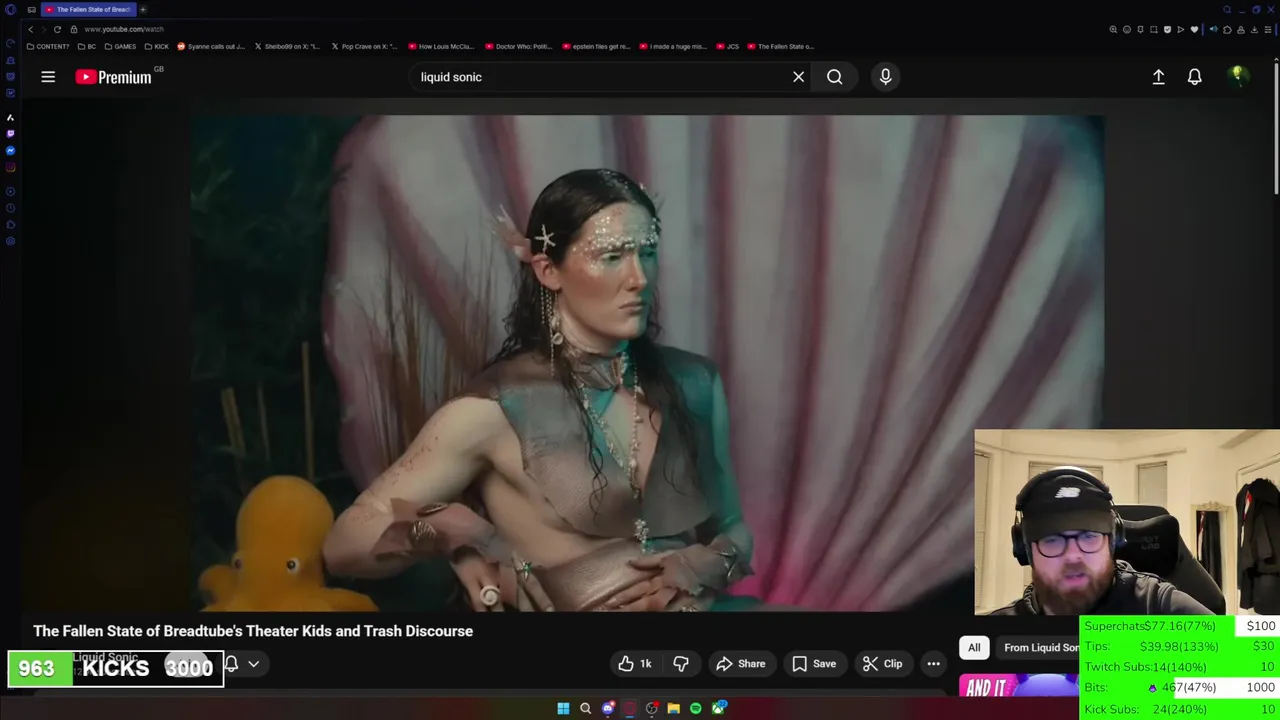
Task: Open the ad blocker shield icon
Action: pos(1167,30)
